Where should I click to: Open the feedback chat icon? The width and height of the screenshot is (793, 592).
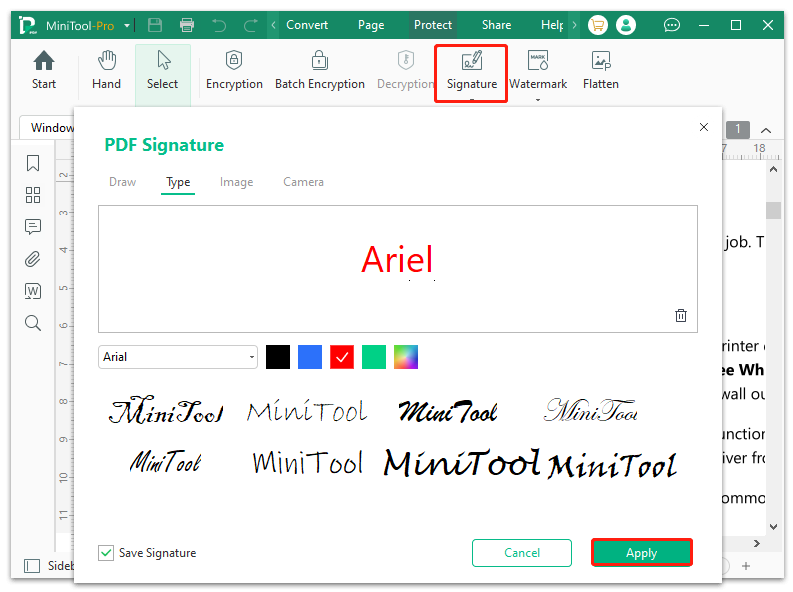[x=672, y=25]
